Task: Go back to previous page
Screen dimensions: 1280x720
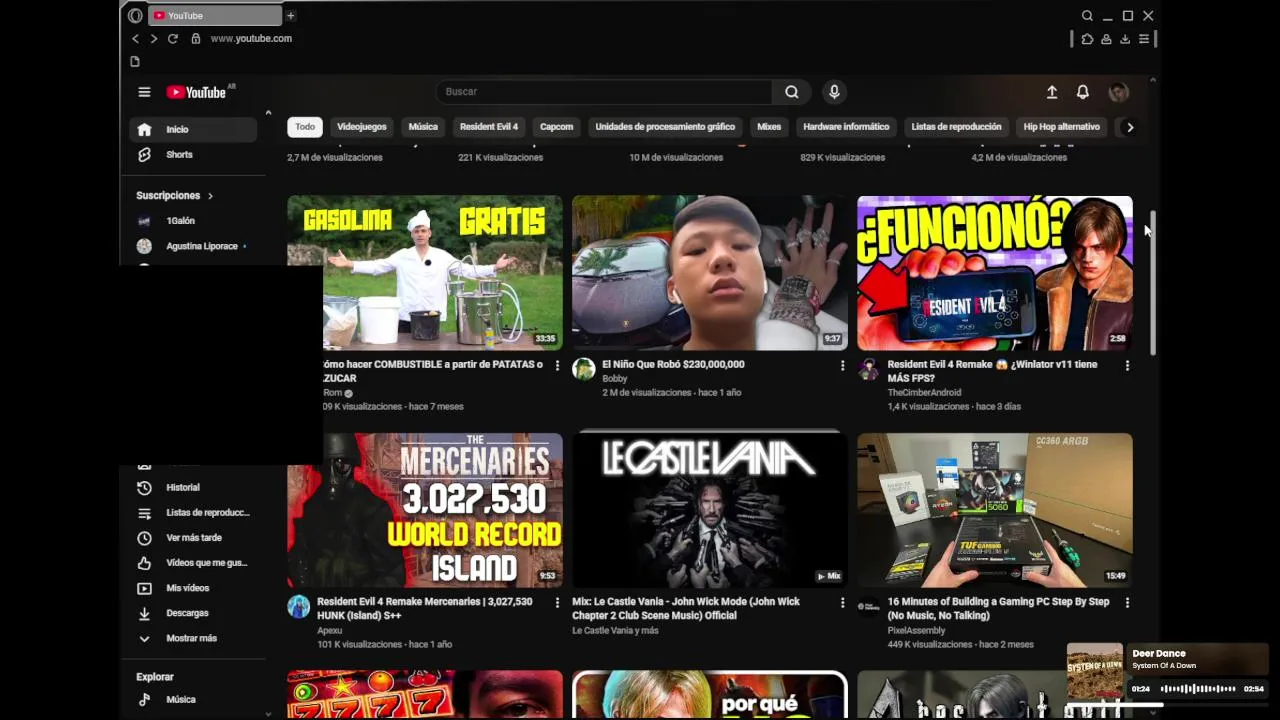Action: click(x=135, y=38)
